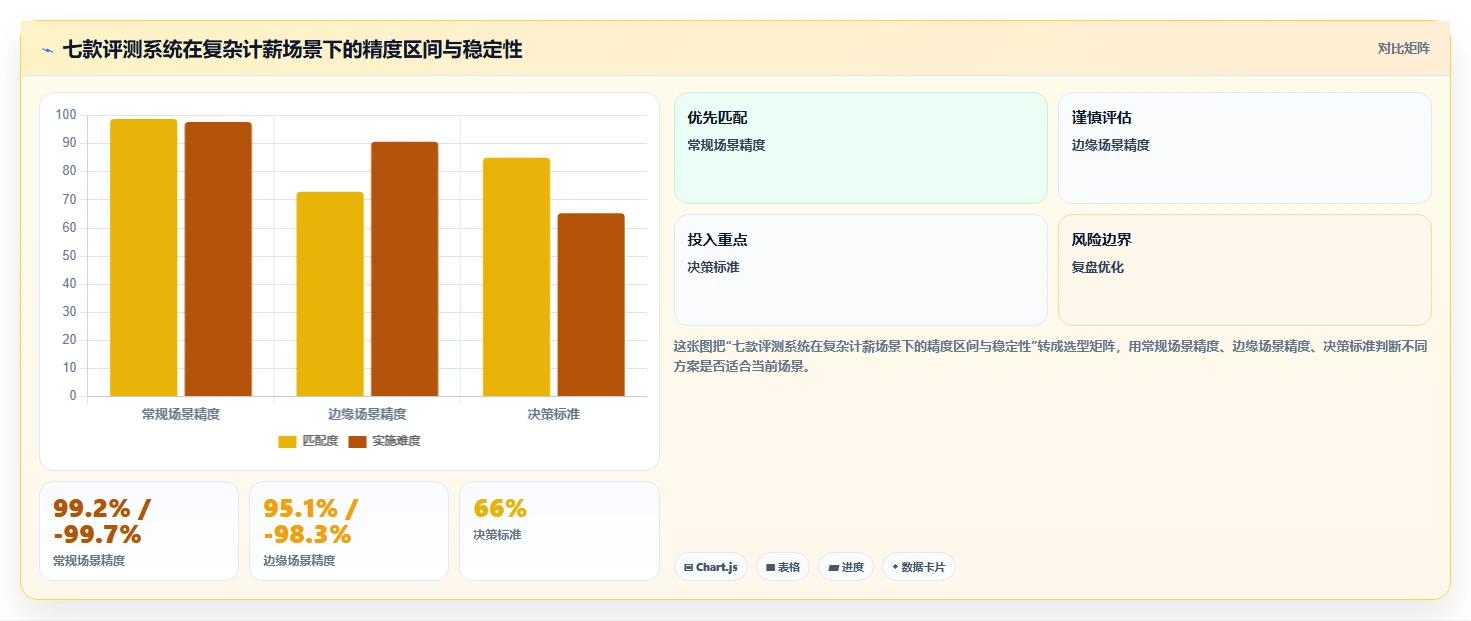This screenshot has height=621, width=1471.
Task: Select the 进度 tag chip
Action: click(846, 567)
